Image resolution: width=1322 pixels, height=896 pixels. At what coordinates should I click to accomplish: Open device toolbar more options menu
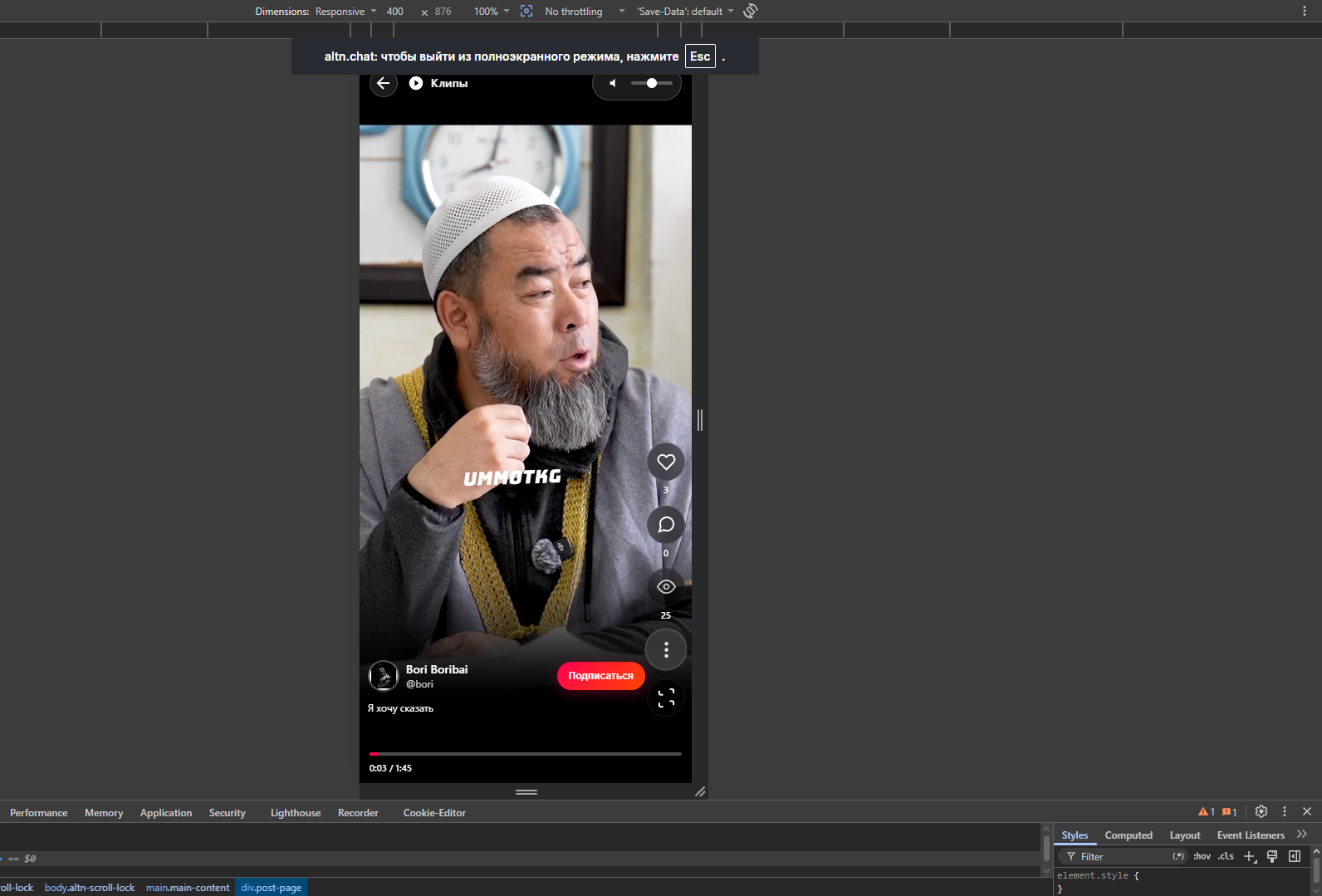[x=1305, y=11]
